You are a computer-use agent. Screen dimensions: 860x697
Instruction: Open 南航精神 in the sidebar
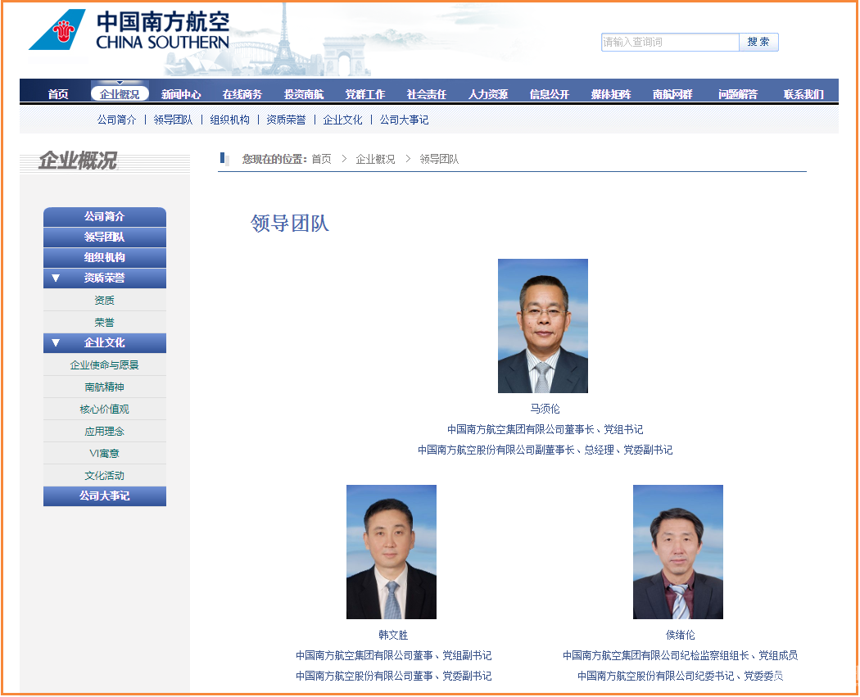coord(105,387)
